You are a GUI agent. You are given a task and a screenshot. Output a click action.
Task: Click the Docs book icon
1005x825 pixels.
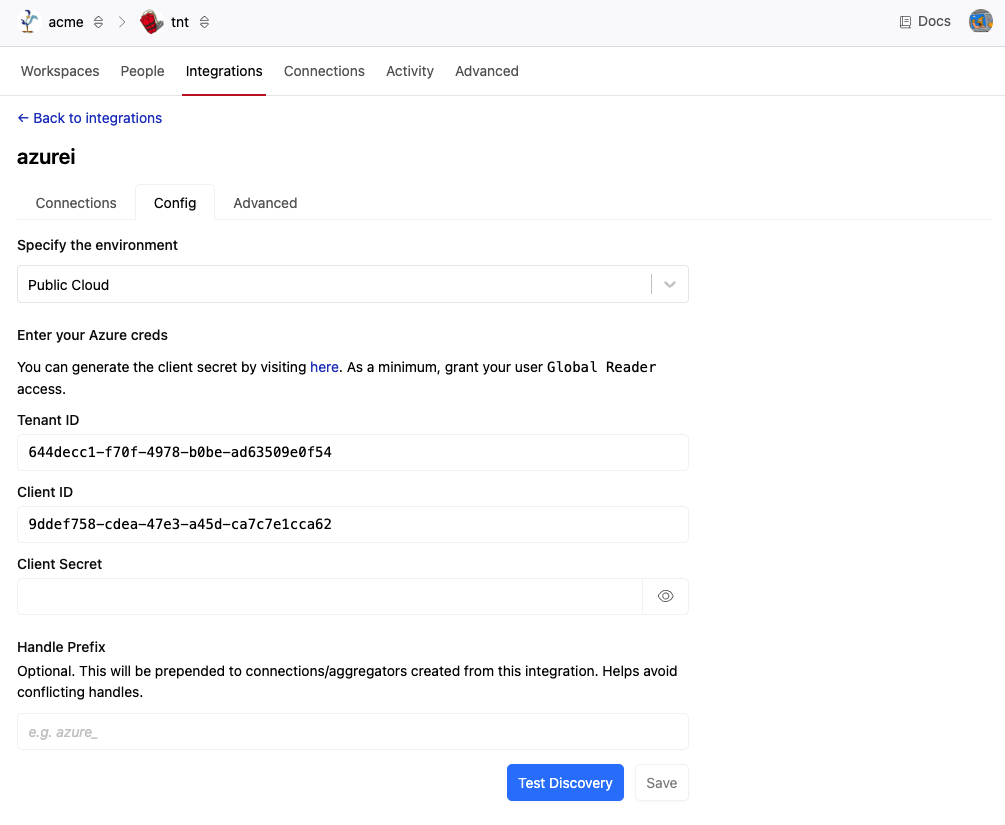(905, 22)
